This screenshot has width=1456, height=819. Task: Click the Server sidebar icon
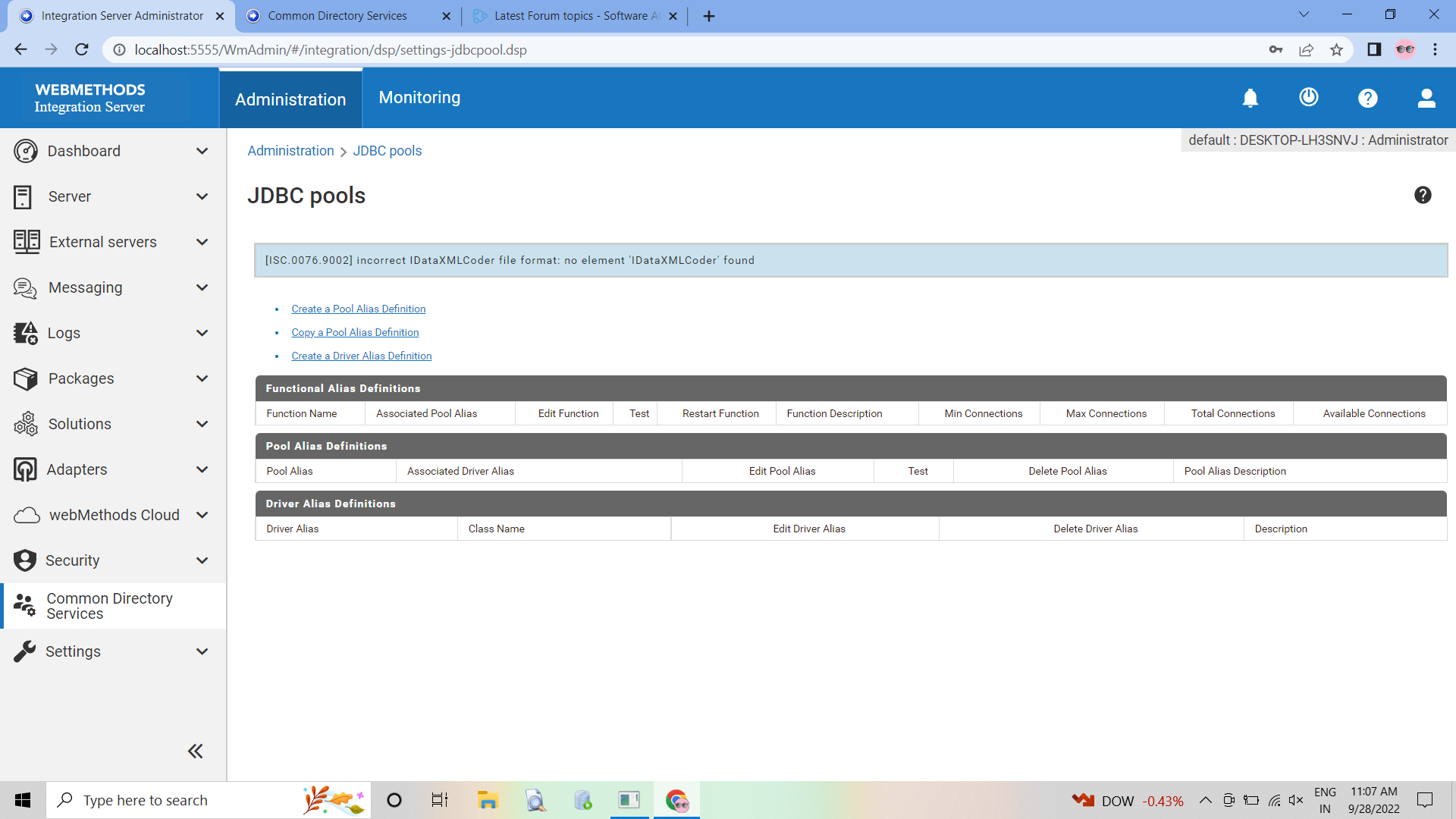(23, 196)
